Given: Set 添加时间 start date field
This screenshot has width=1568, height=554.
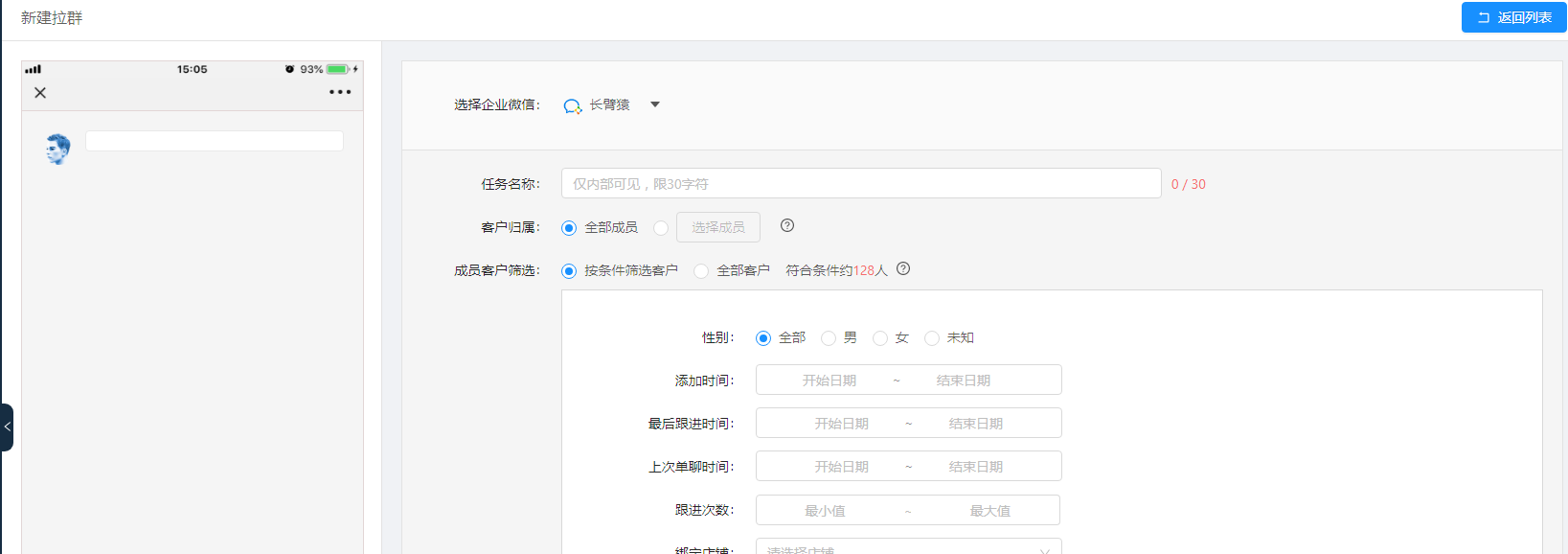Looking at the screenshot, I should pyautogui.click(x=829, y=381).
